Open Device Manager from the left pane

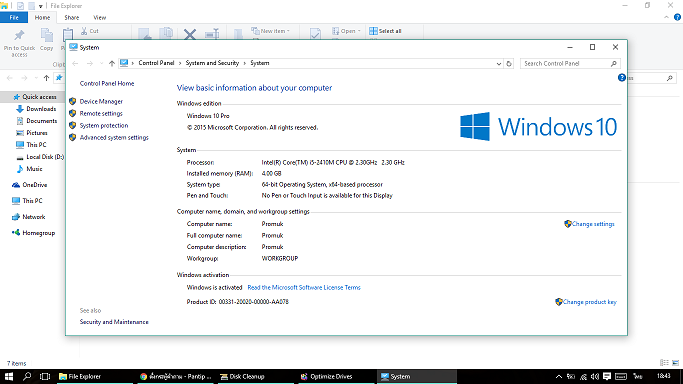[101, 101]
